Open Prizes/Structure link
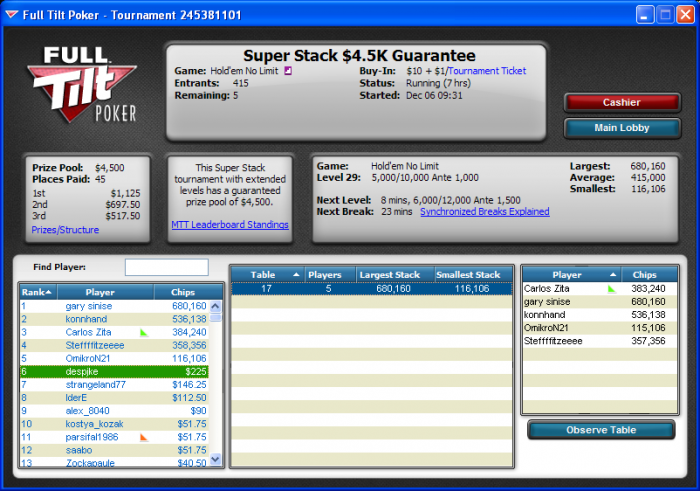This screenshot has width=700, height=491. pos(65,230)
